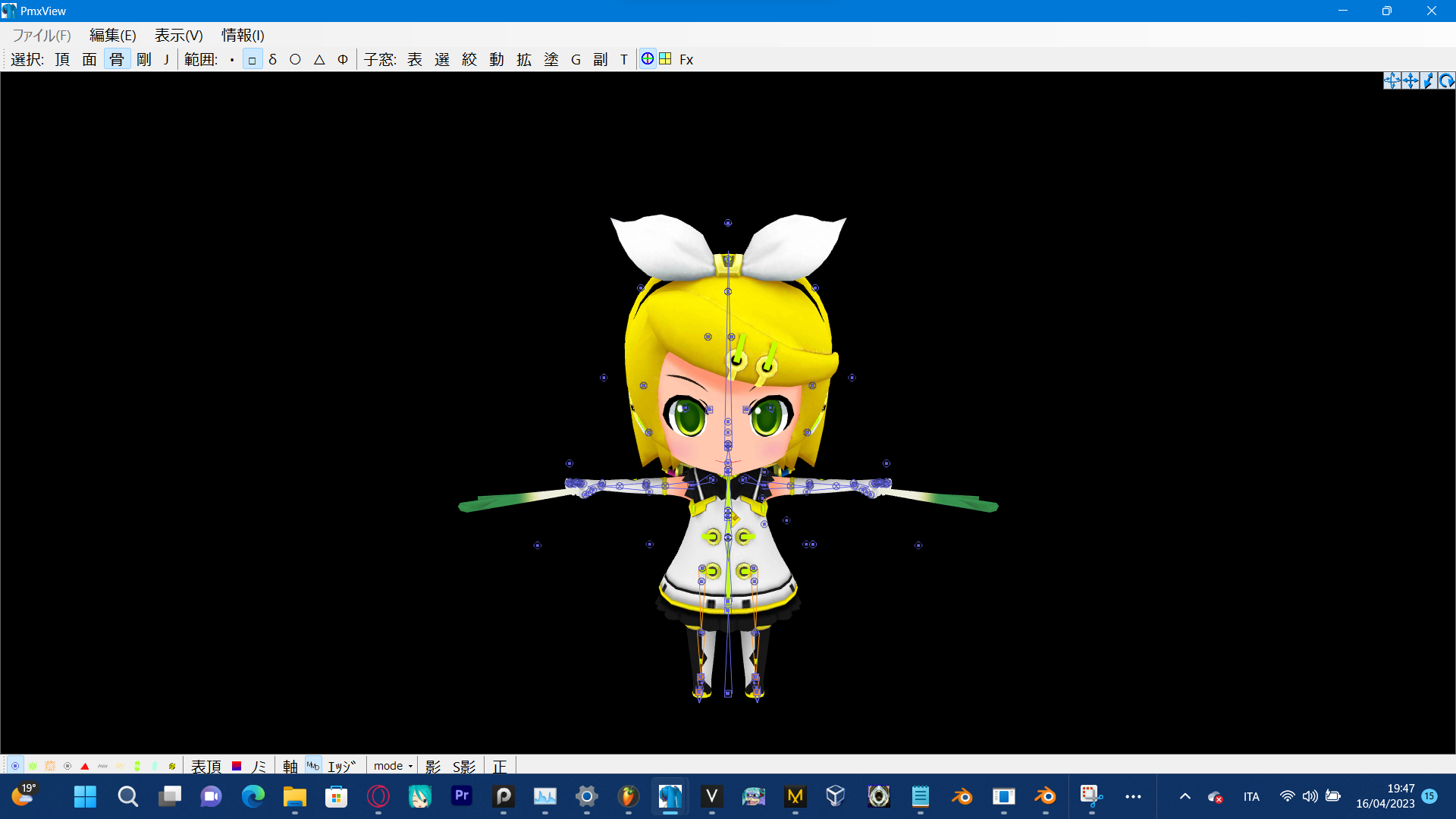Toggle the Fx effects button
This screenshot has height=819, width=1456.
(x=686, y=59)
